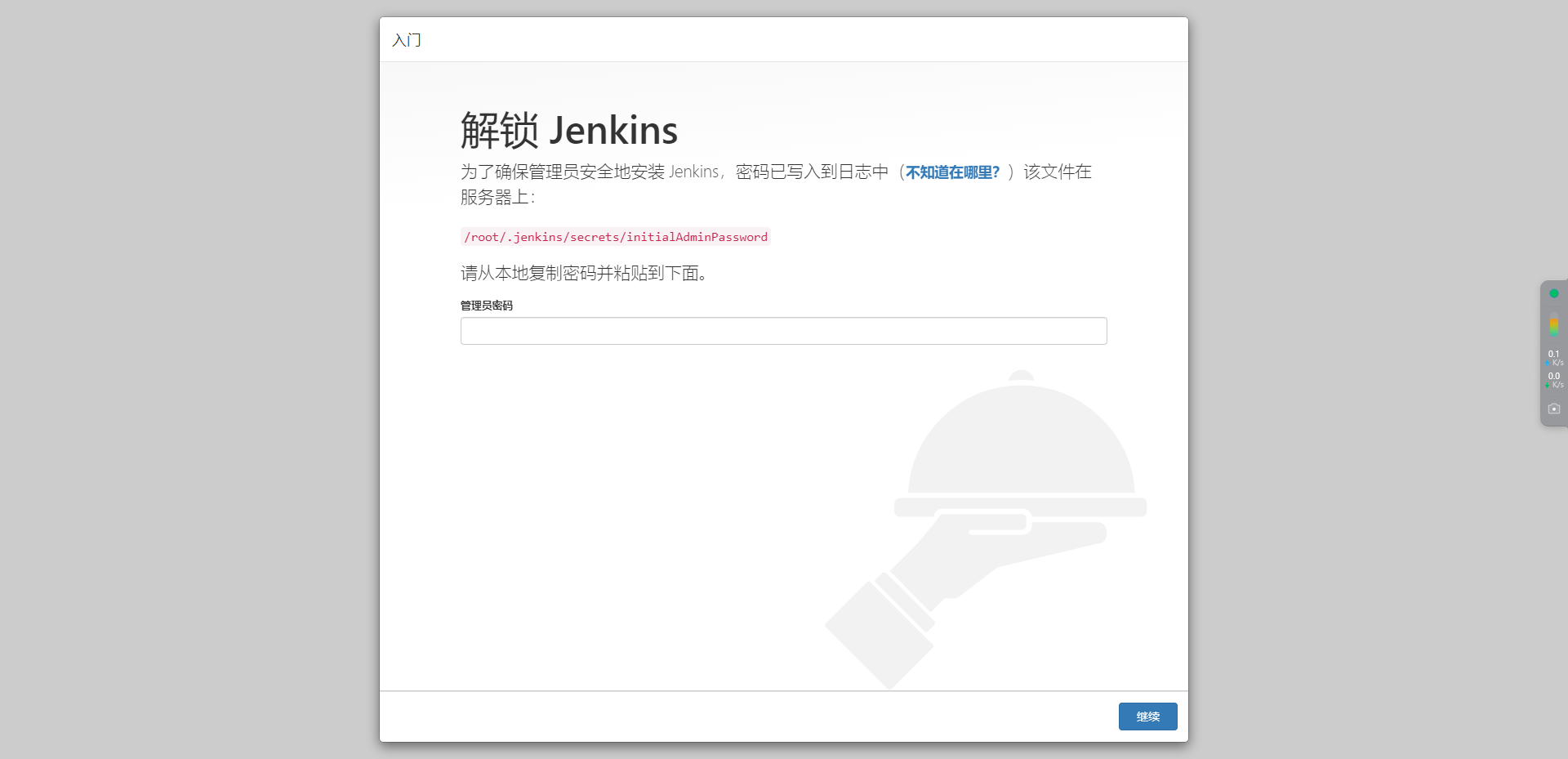This screenshot has width=1568, height=759.
Task: Open the 不知道在哪里? help link
Action: [x=952, y=172]
